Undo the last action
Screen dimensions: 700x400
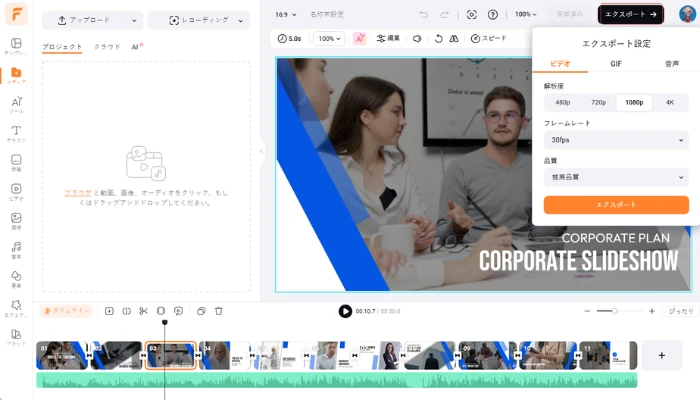coord(424,15)
